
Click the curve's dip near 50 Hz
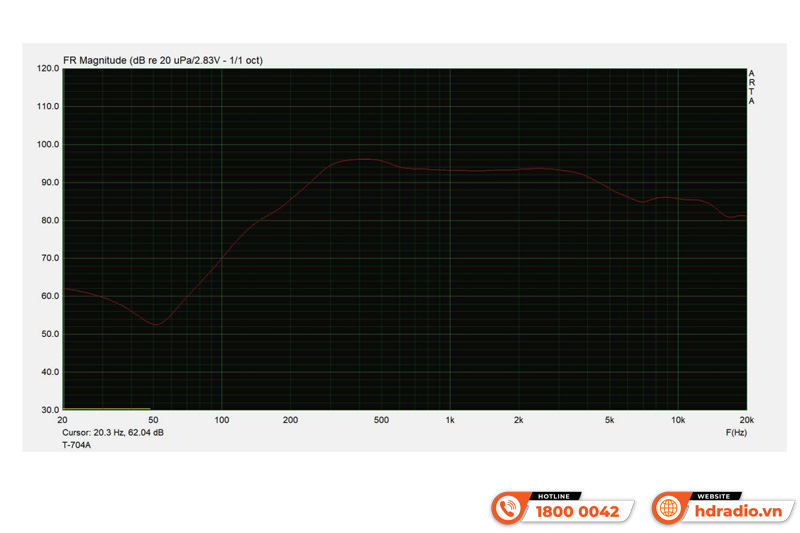tap(155, 324)
